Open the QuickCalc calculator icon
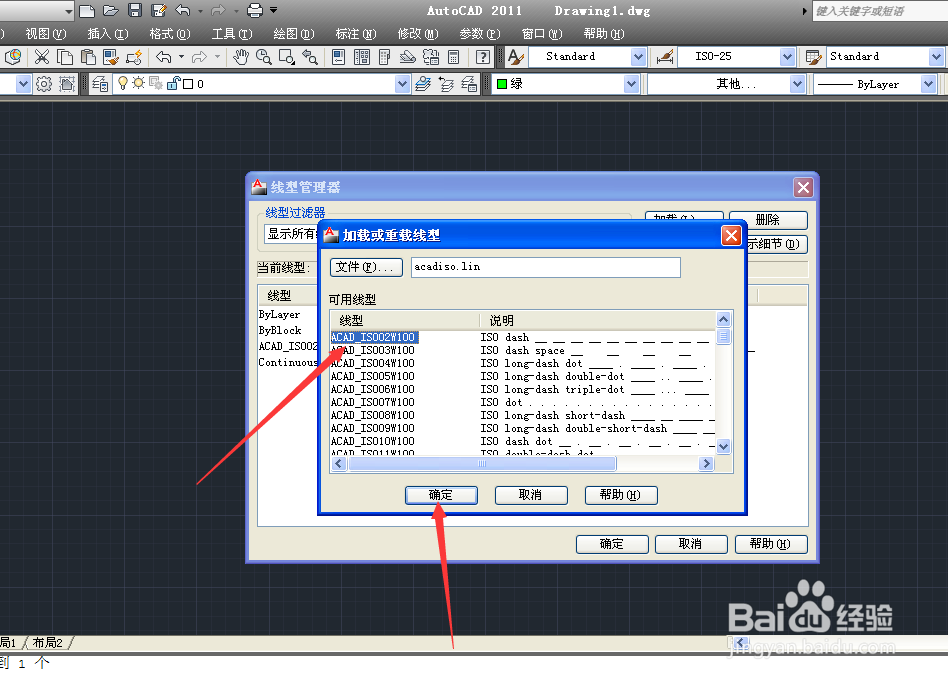The image size is (948, 680). pyautogui.click(x=453, y=57)
